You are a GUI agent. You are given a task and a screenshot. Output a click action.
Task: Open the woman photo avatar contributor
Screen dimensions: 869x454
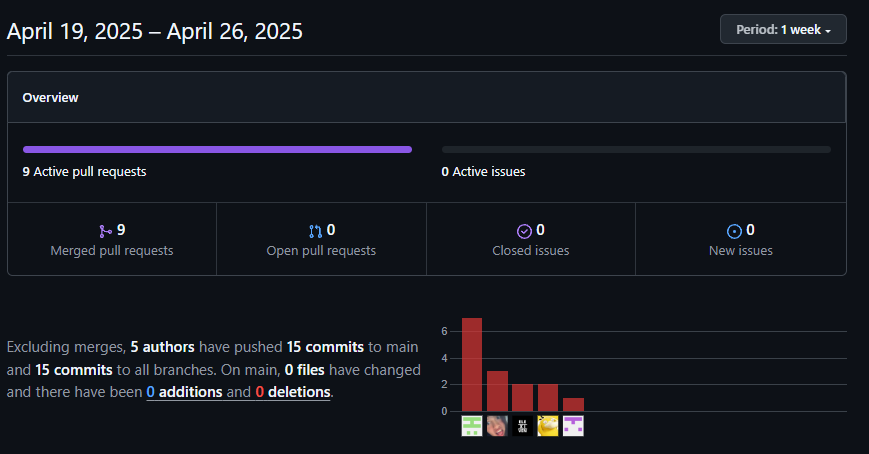497,426
